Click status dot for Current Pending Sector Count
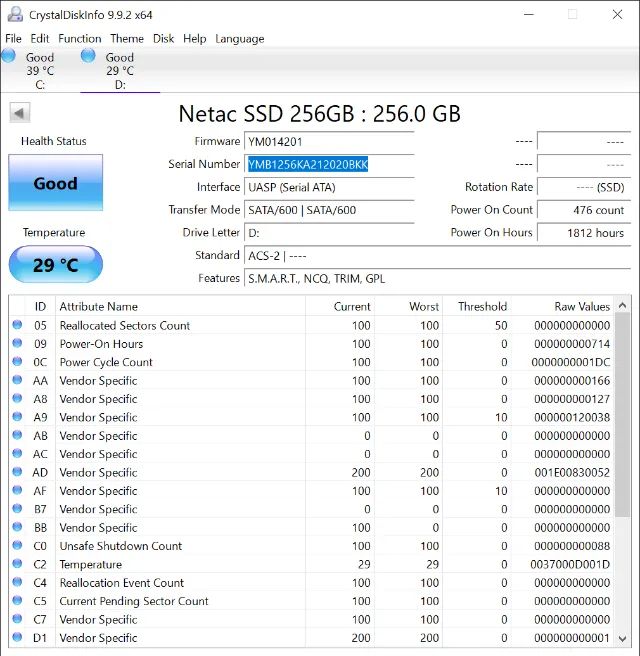The image size is (640, 656). [17, 600]
